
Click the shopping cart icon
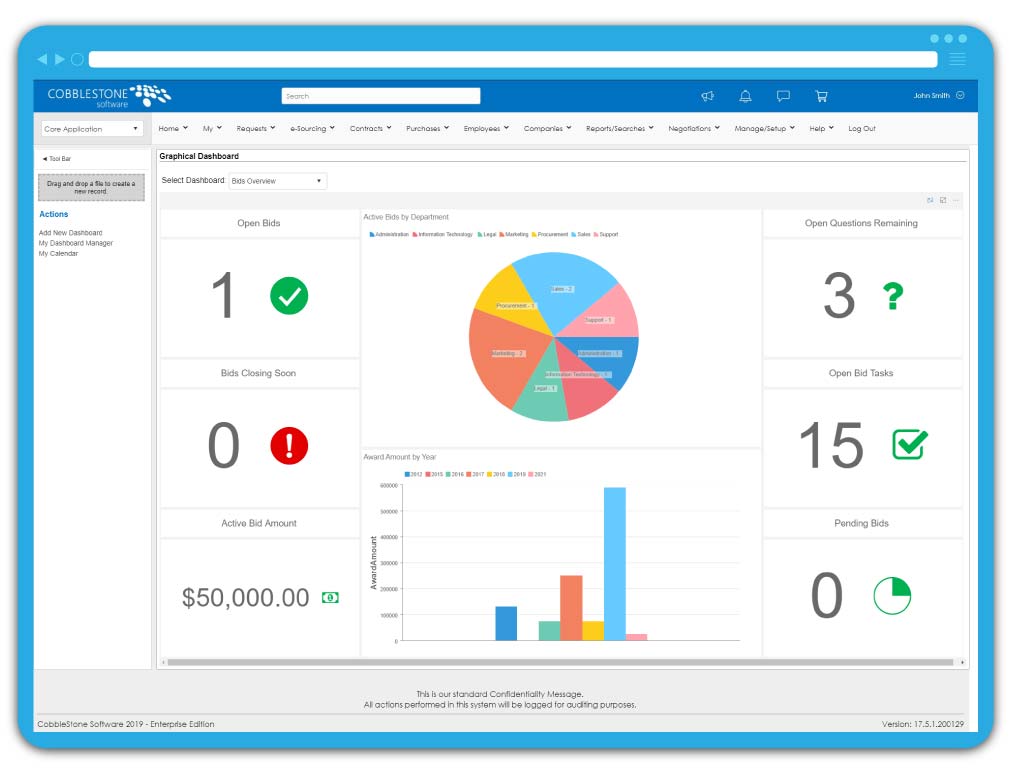coord(821,96)
